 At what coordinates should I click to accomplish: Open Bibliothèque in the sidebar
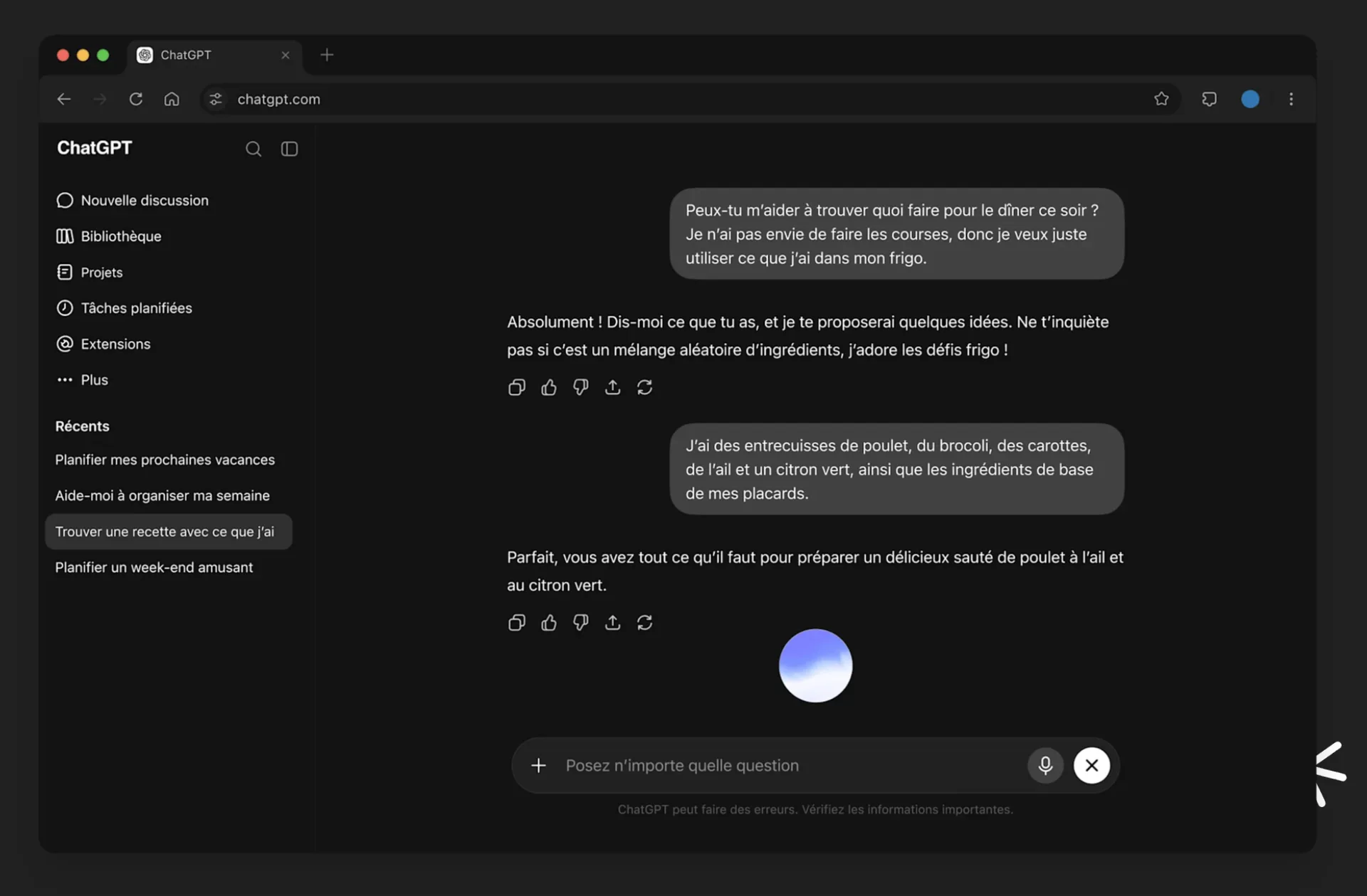coord(109,236)
